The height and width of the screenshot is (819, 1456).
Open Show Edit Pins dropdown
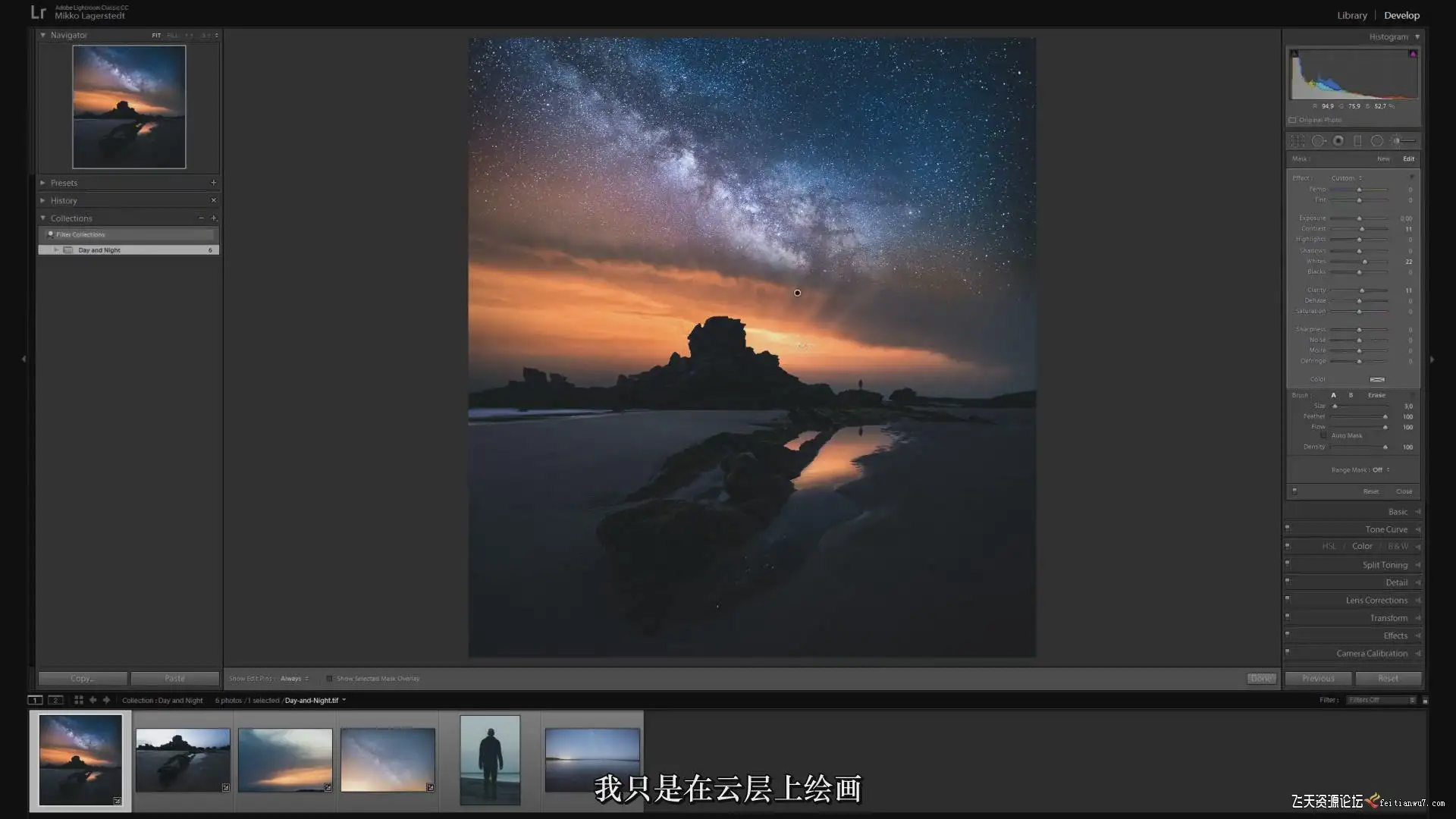click(294, 679)
